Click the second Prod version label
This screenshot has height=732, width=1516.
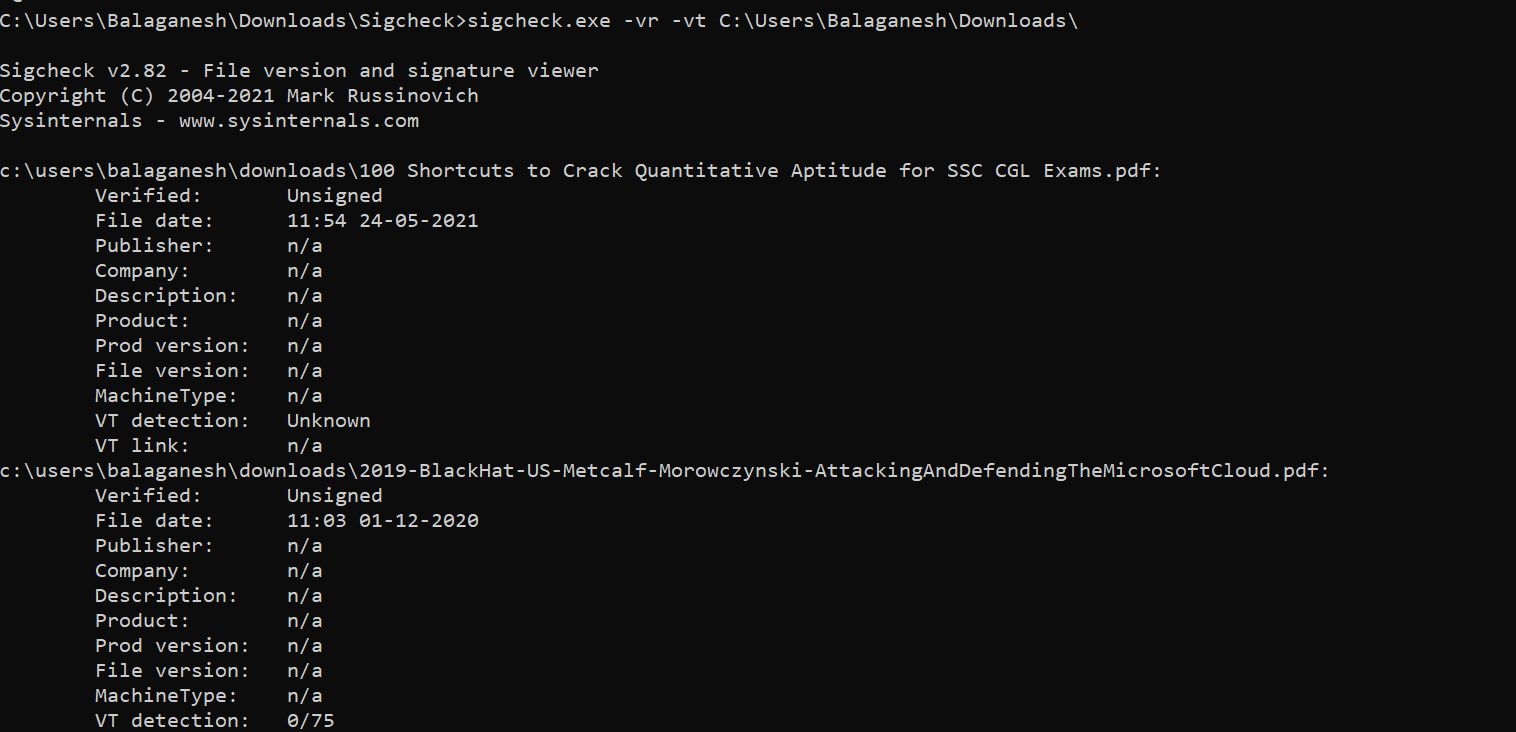click(172, 646)
